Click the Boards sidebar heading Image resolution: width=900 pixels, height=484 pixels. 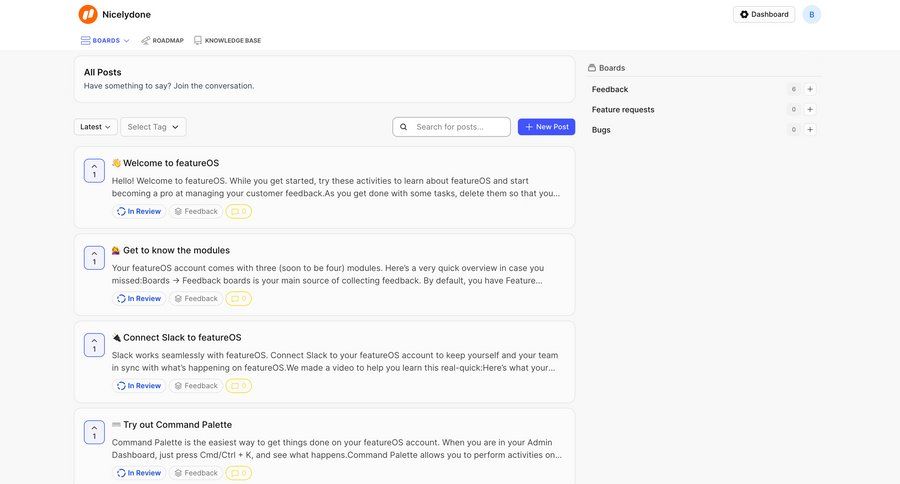pos(607,68)
